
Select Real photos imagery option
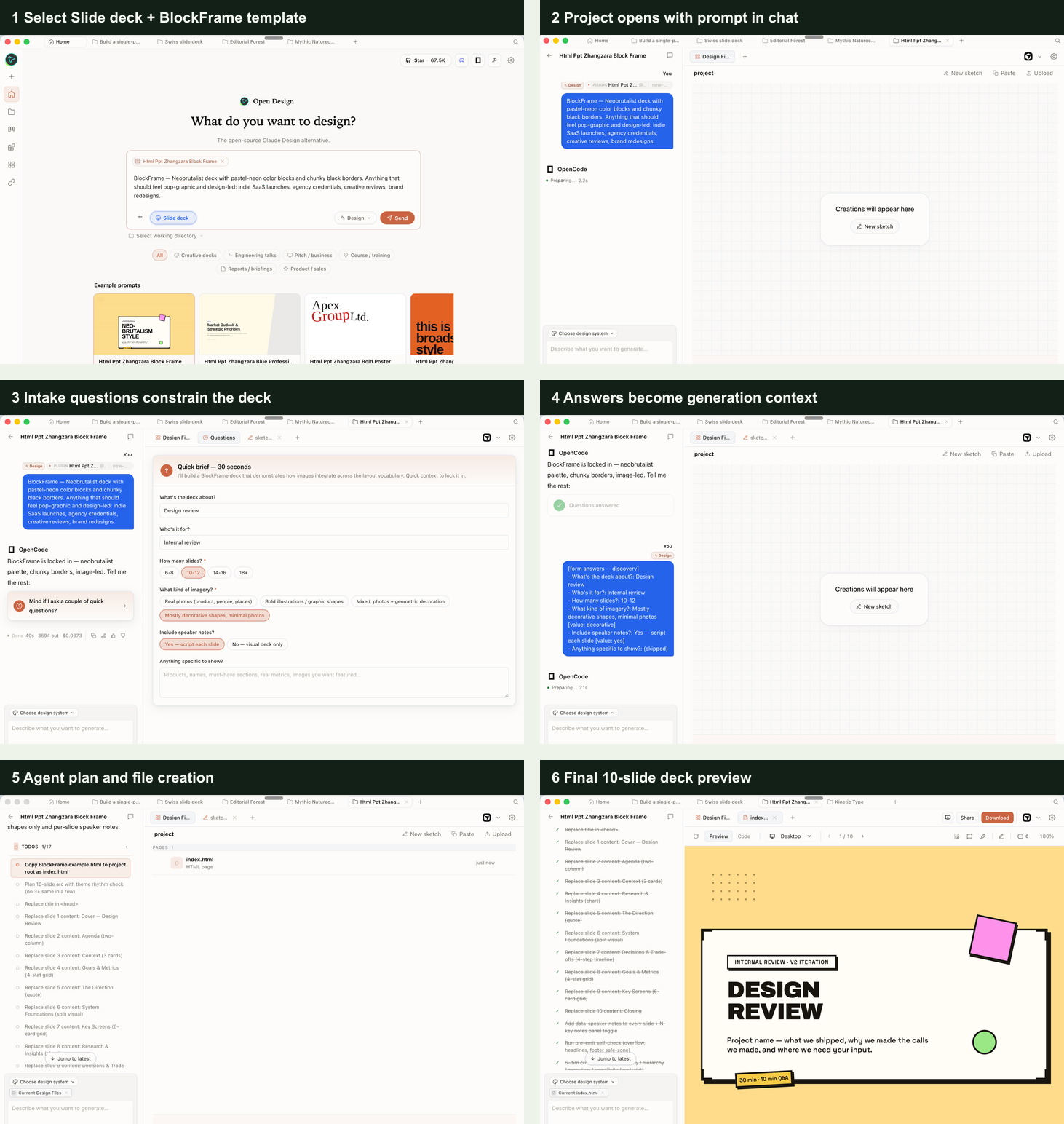coord(208,601)
